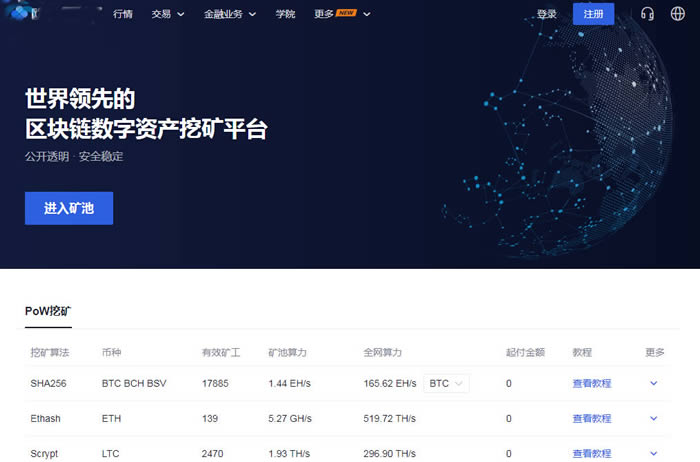Screen dimensions: 700x462
Task: Expand more details for SHA256 row
Action: 654,383
